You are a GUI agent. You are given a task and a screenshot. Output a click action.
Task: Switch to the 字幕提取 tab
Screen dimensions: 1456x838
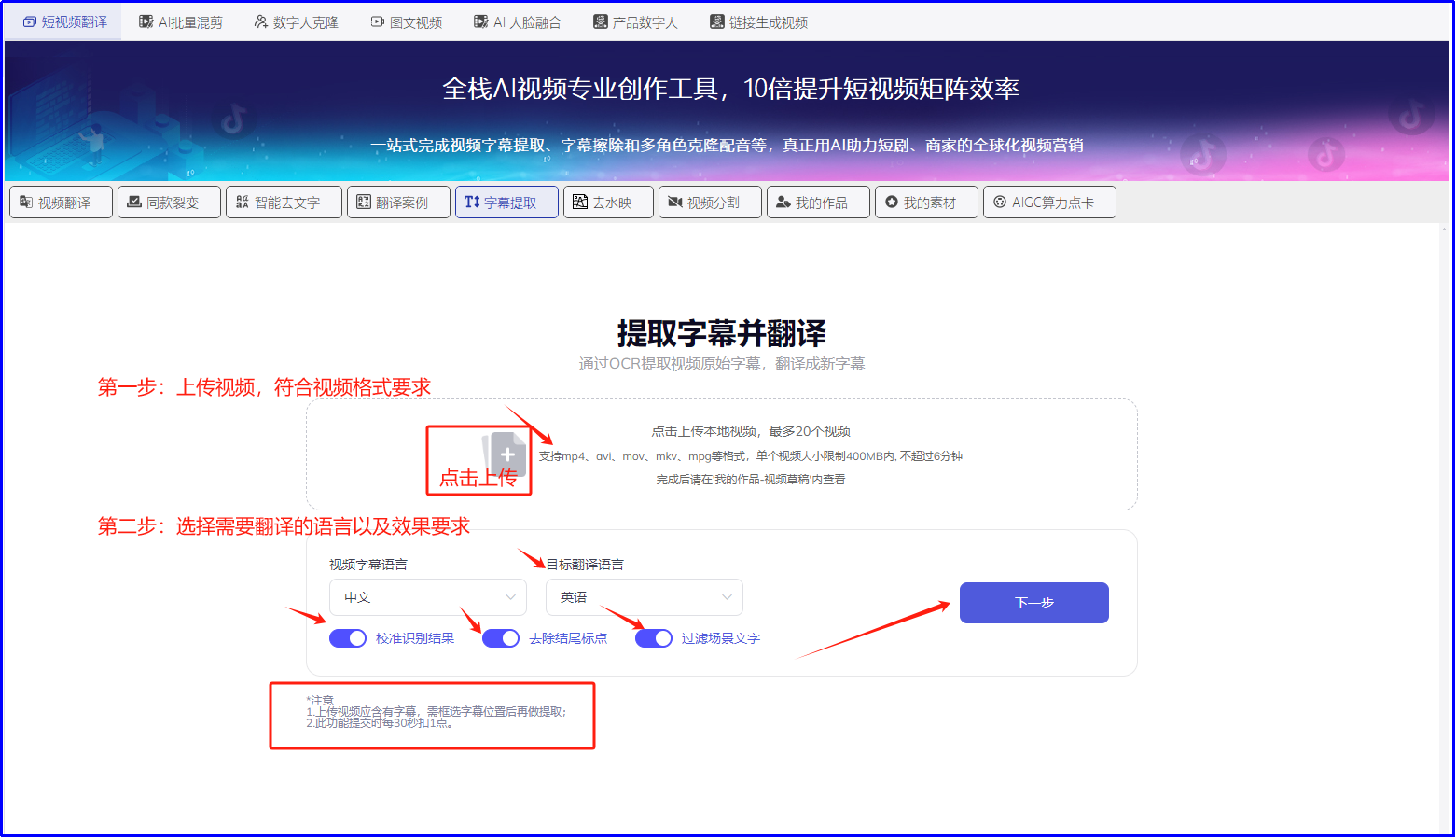click(506, 202)
